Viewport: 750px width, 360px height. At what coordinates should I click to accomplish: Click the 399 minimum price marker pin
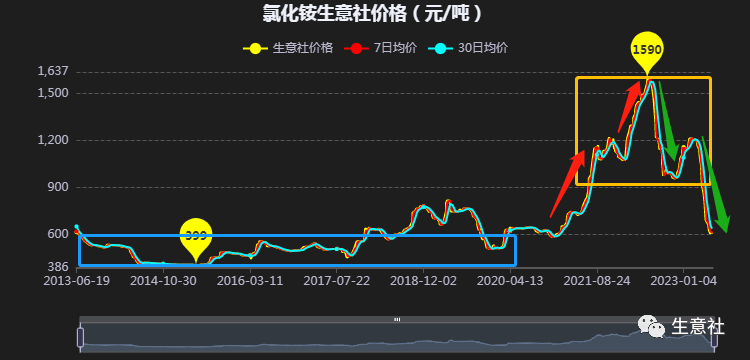click(x=196, y=237)
